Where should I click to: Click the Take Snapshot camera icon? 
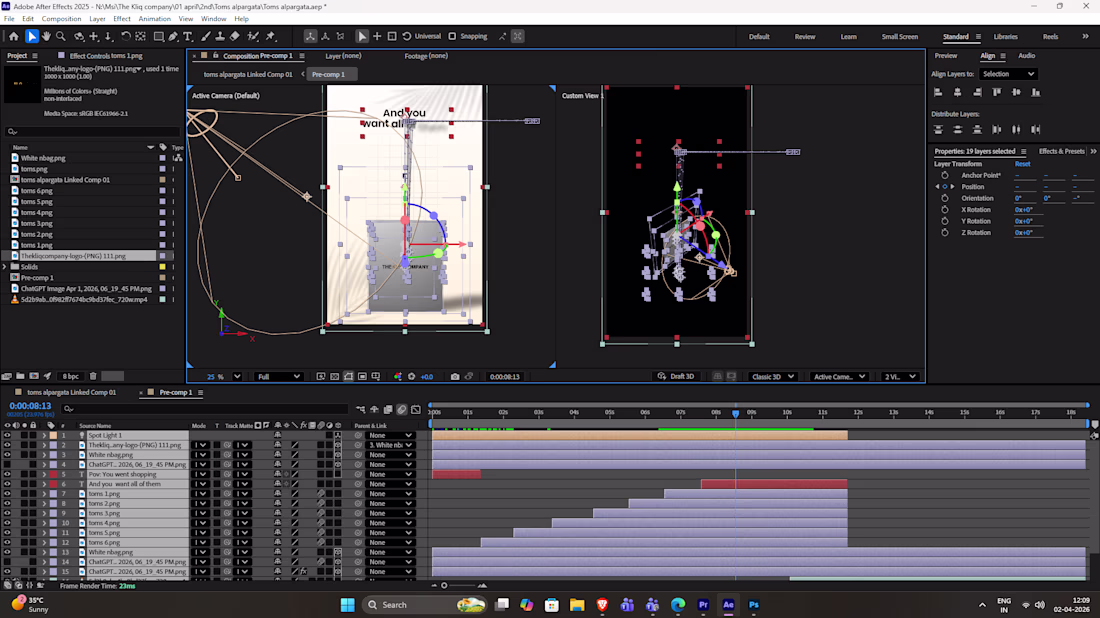[x=455, y=377]
